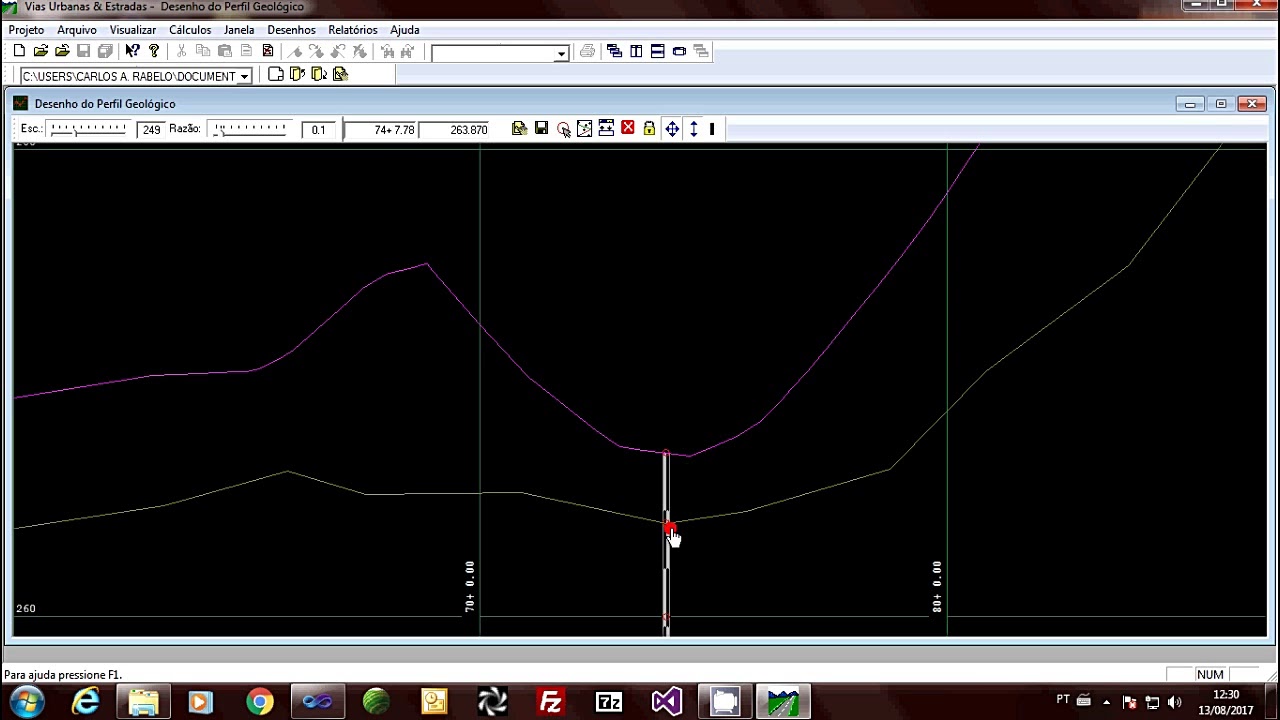This screenshot has width=1280, height=720.
Task: Open the Janela menu
Action: click(x=239, y=30)
